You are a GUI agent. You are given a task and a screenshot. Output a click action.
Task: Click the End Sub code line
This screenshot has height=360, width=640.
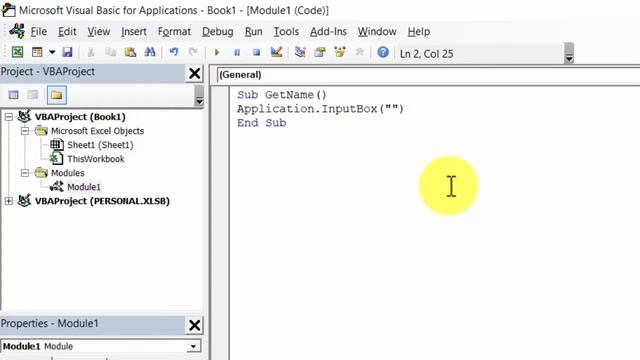[x=262, y=123]
